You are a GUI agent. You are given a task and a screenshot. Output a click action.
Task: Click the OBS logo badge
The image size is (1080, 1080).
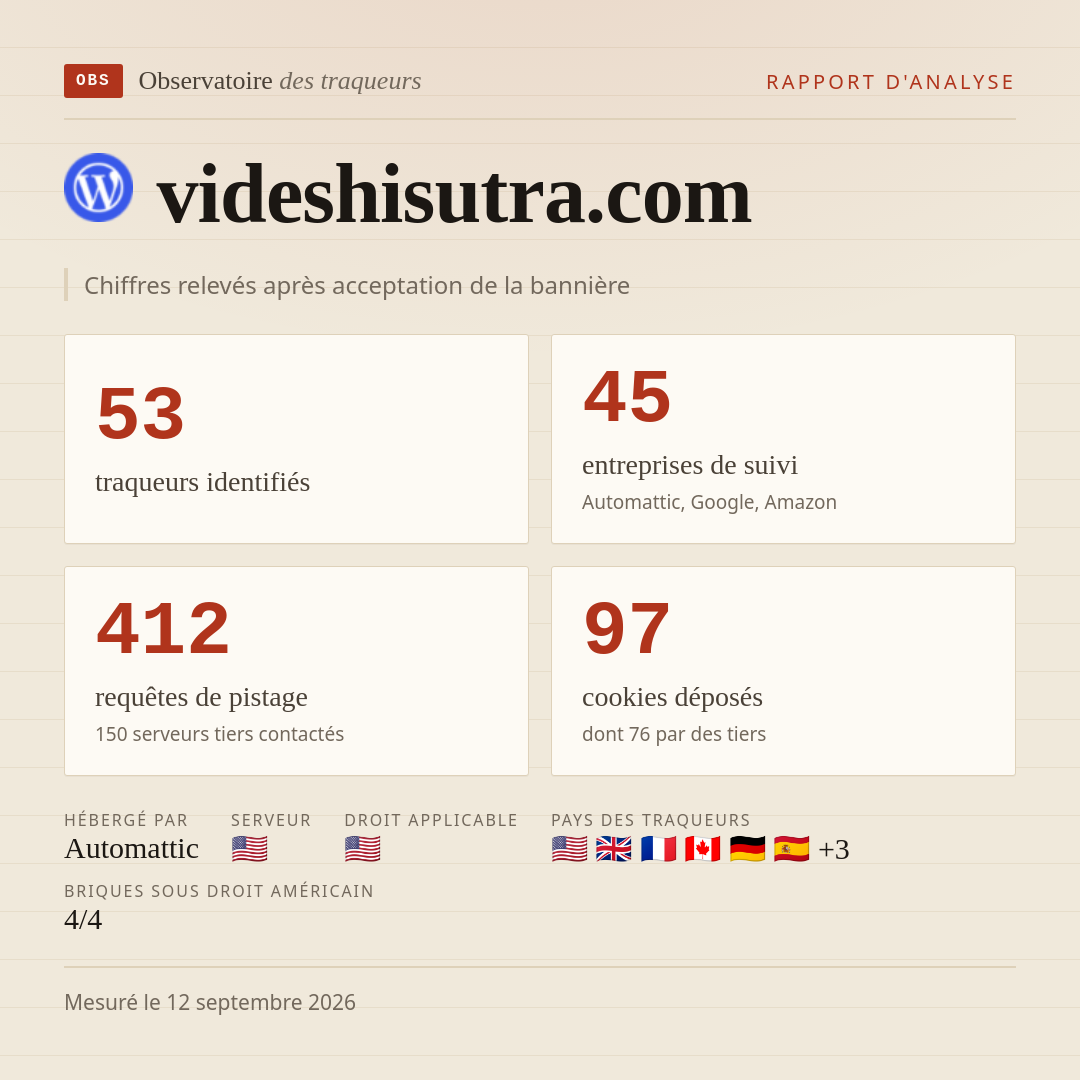coord(93,81)
